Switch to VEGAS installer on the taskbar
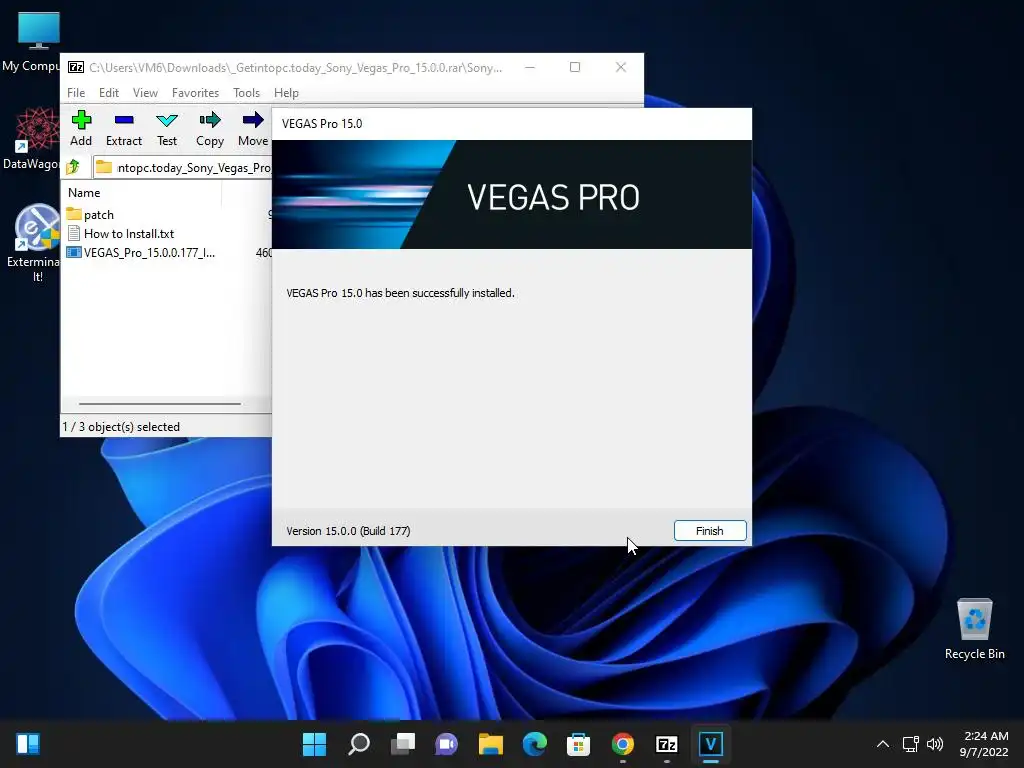 [x=711, y=743]
